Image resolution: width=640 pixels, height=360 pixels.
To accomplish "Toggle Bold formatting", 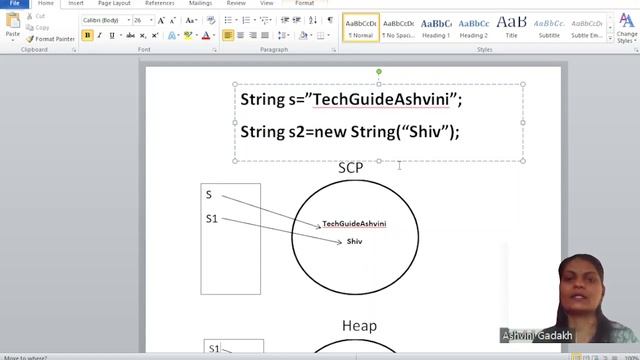I will click(x=87, y=36).
